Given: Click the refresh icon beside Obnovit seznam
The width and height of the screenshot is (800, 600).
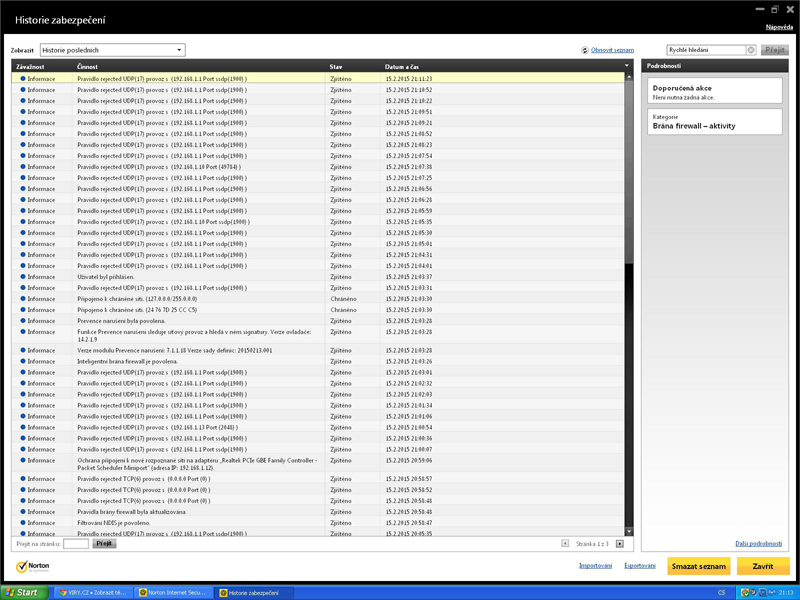Looking at the screenshot, I should 584,50.
